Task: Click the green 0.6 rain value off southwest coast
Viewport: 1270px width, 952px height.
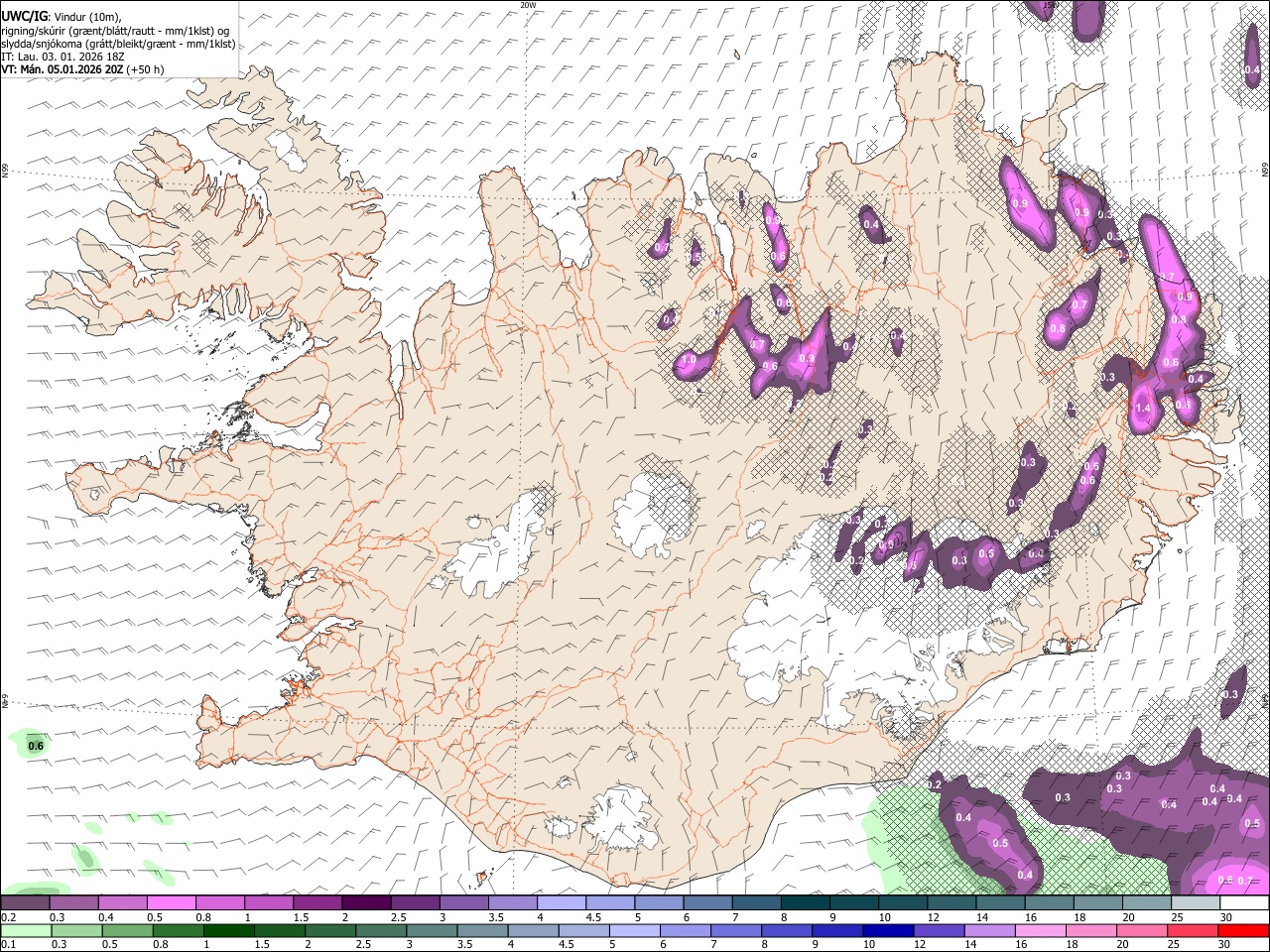Action: tap(36, 746)
